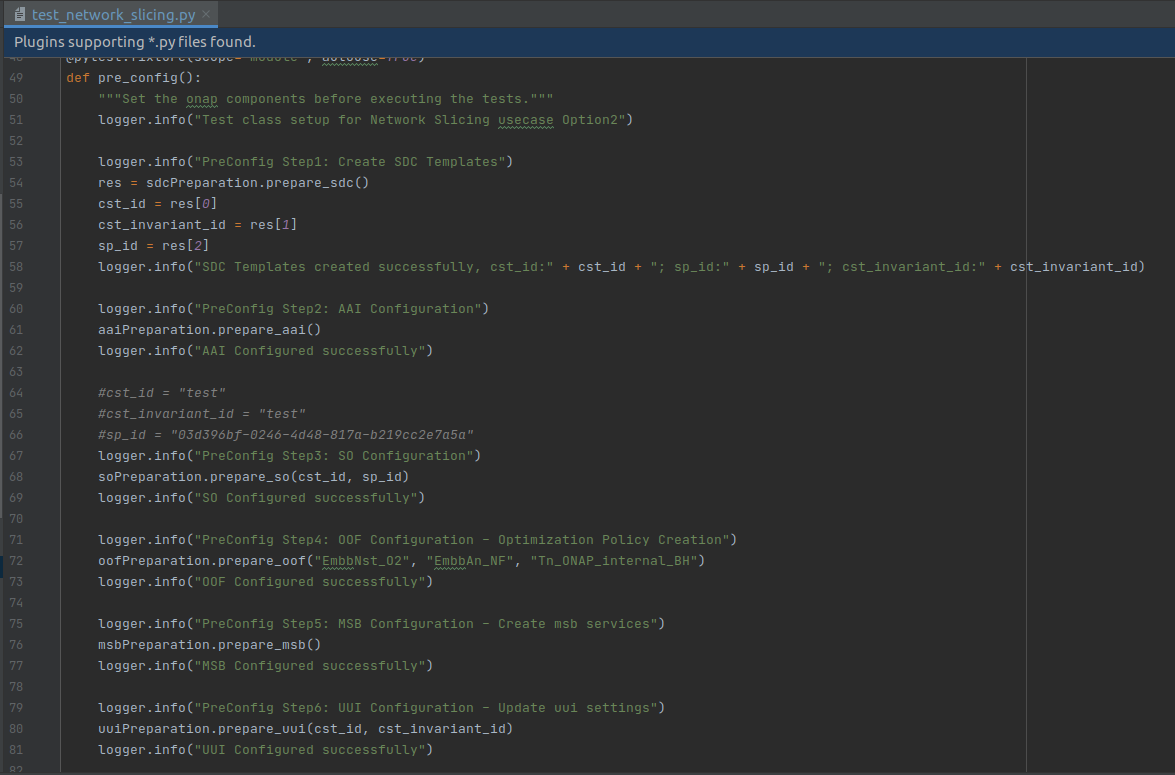
Task: Click the commented '#sp_id' UUID line
Action: [286, 435]
